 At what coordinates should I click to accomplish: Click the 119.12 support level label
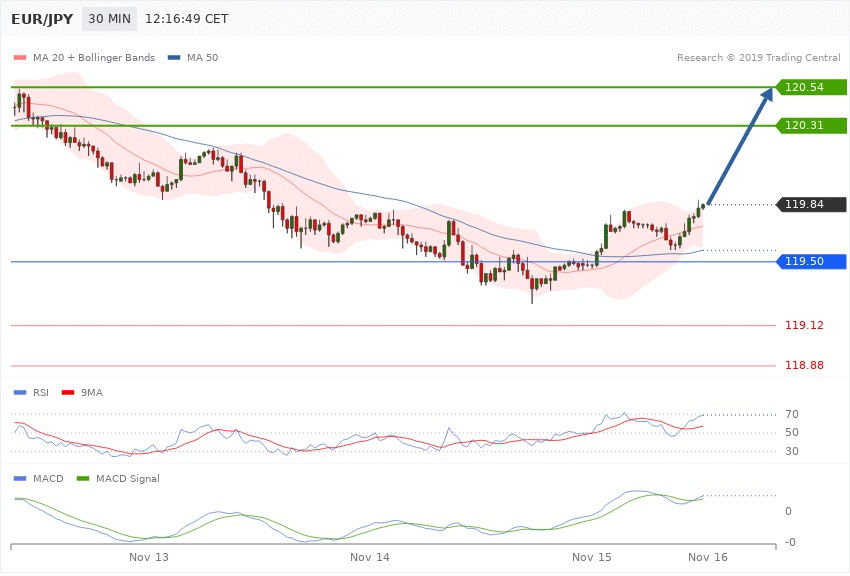click(803, 326)
